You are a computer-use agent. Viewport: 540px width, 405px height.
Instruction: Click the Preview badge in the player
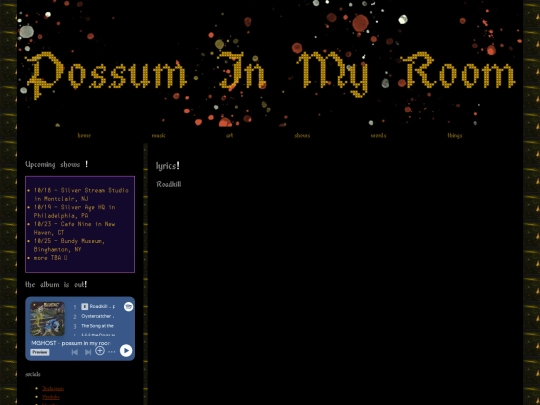click(40, 352)
